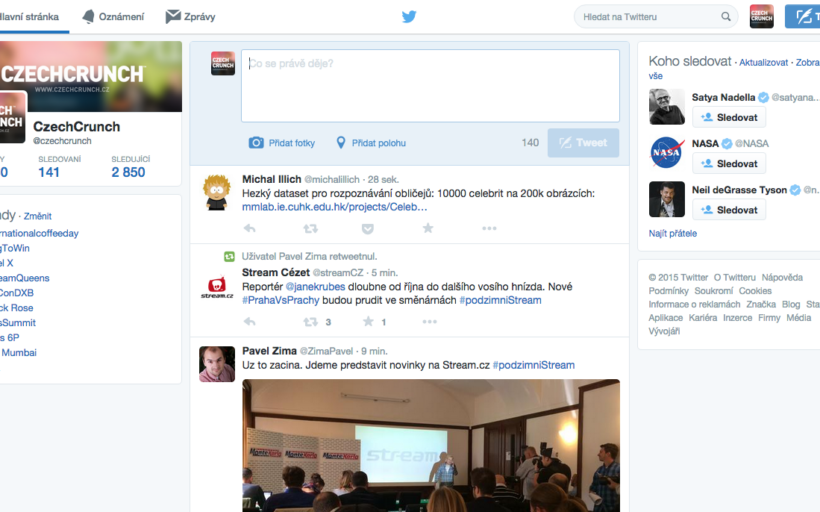Image resolution: width=820 pixels, height=512 pixels.
Task: Open the SLEDOVANÍ 141 count
Action: tap(59, 167)
